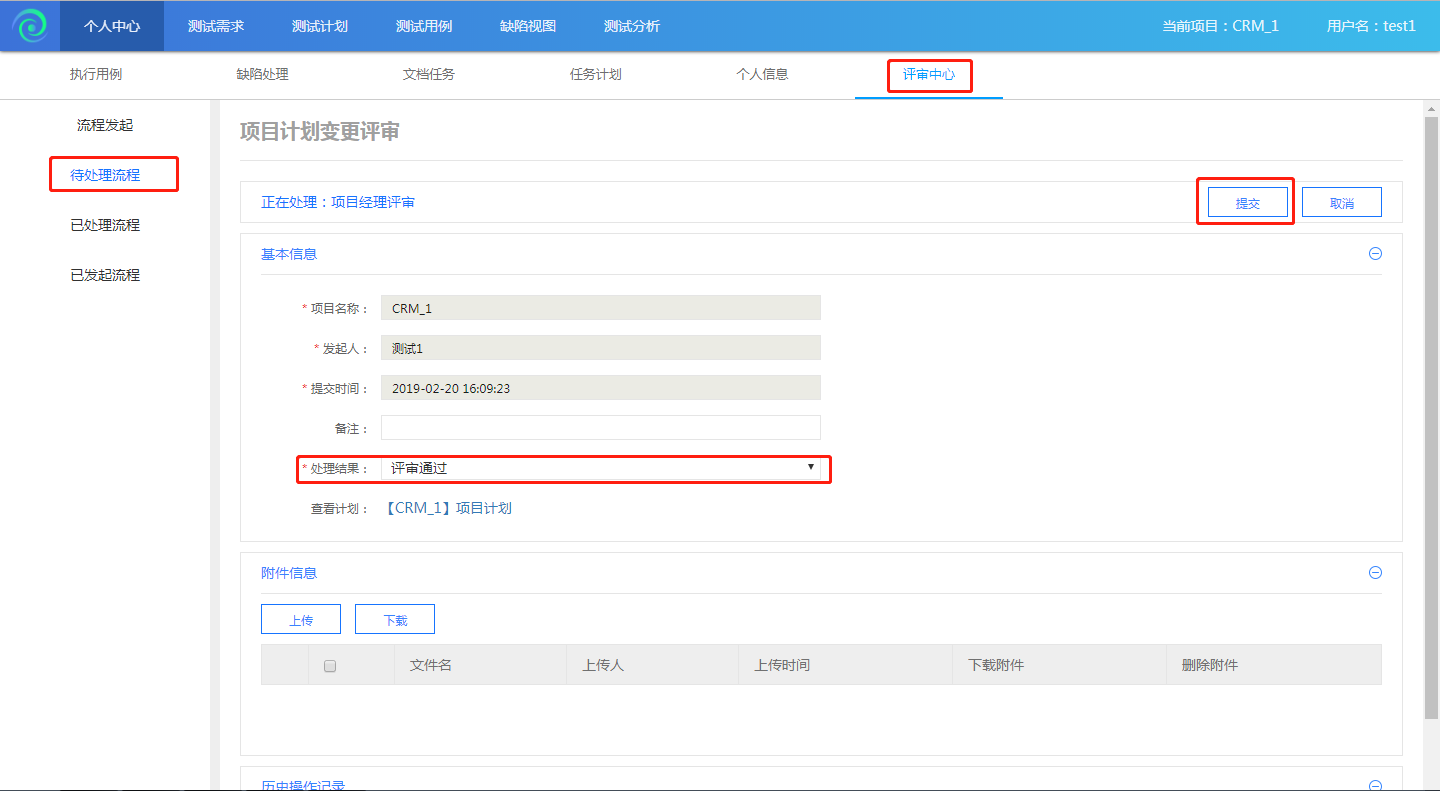The width and height of the screenshot is (1440, 791).
Task: Click the 备注 input field
Action: click(600, 428)
